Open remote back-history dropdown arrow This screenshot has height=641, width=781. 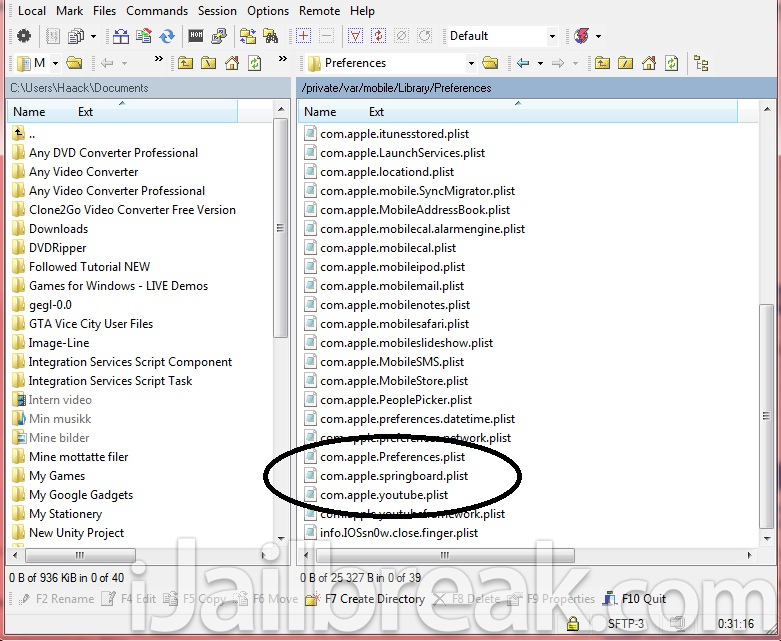tap(540, 63)
